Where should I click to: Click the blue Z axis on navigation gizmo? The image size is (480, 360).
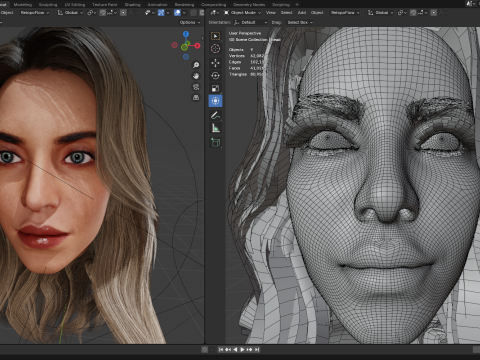(x=186, y=34)
